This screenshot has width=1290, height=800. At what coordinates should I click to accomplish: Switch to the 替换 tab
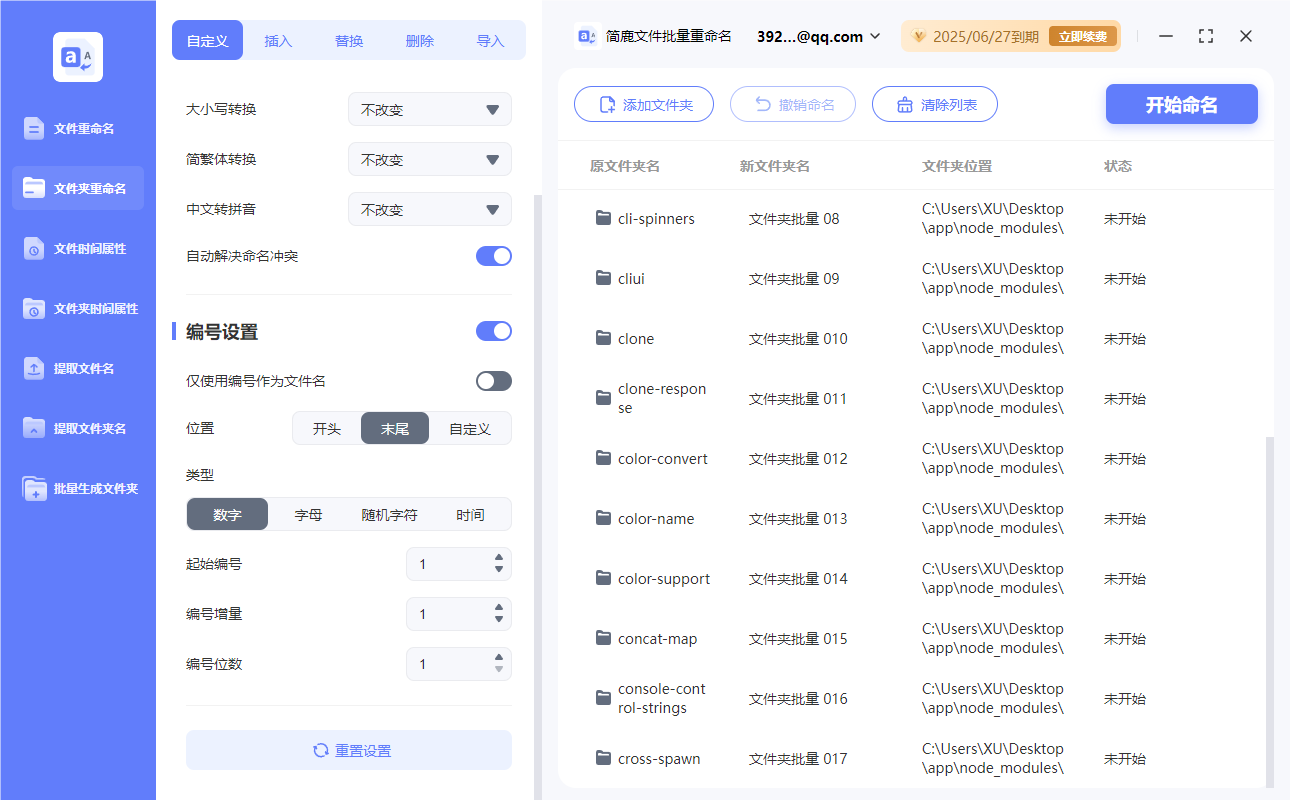349,40
